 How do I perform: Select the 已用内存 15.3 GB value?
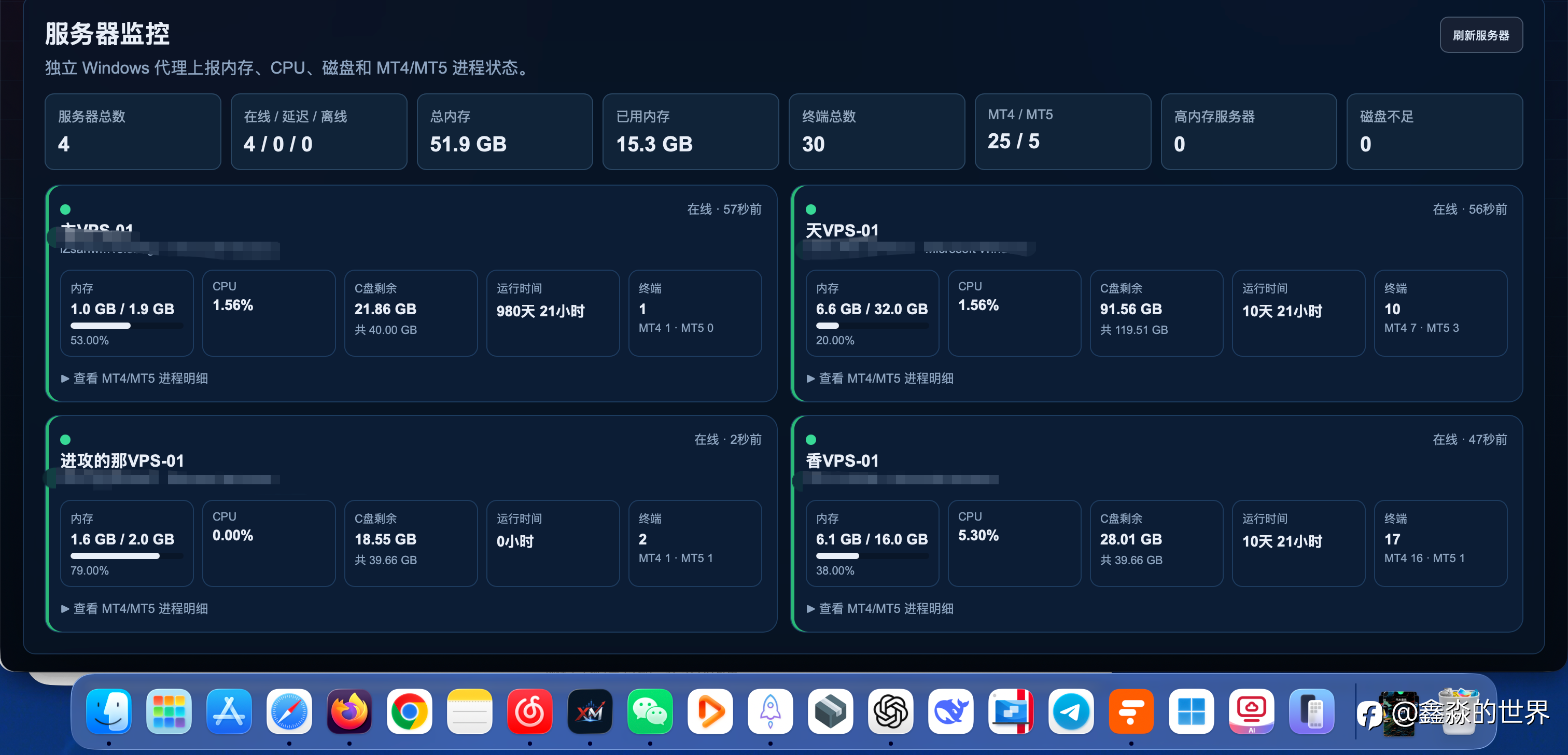[x=654, y=144]
